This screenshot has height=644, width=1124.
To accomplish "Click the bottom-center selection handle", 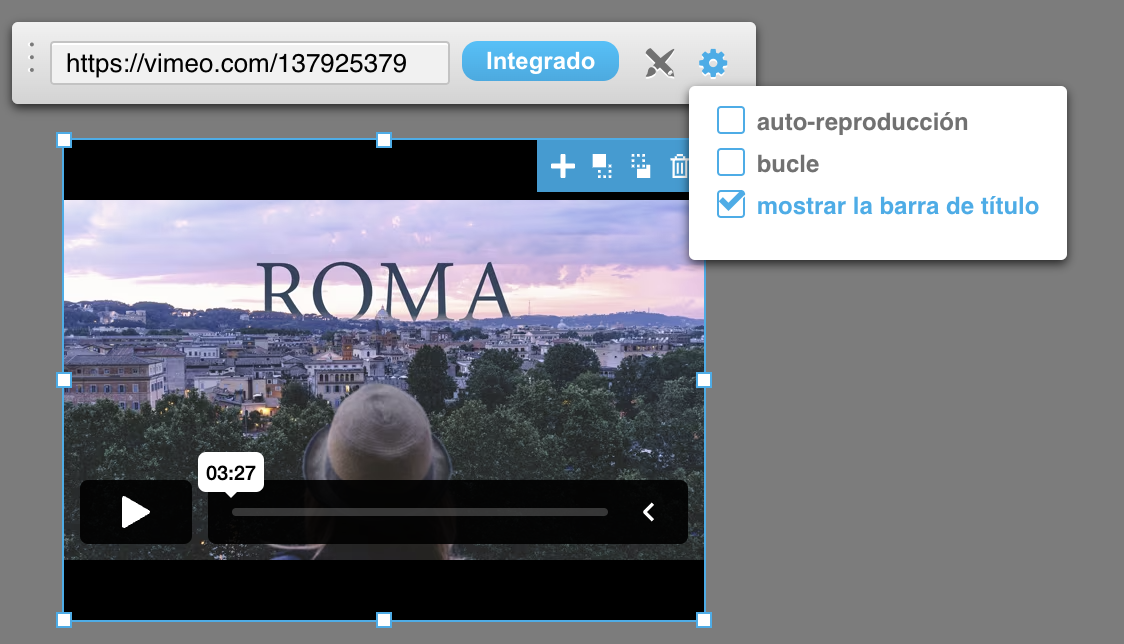I will pos(384,620).
